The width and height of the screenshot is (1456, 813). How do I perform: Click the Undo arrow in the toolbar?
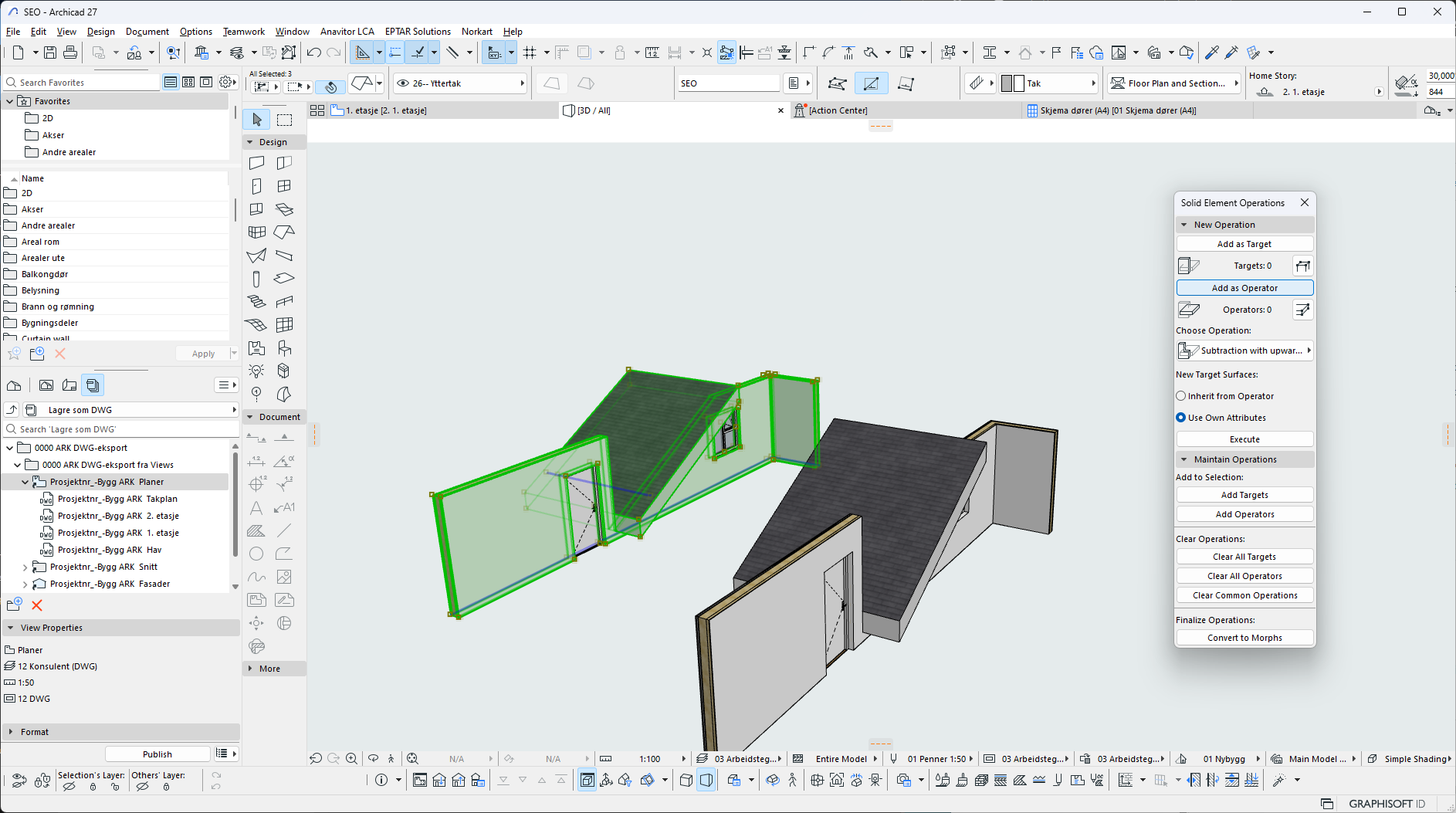pos(313,53)
